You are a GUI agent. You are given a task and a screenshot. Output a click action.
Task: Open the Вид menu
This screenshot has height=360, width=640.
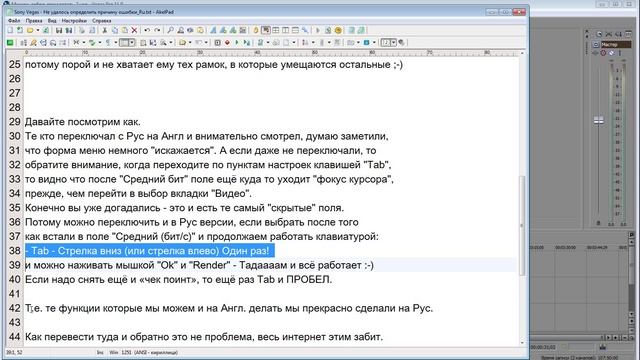click(52, 20)
